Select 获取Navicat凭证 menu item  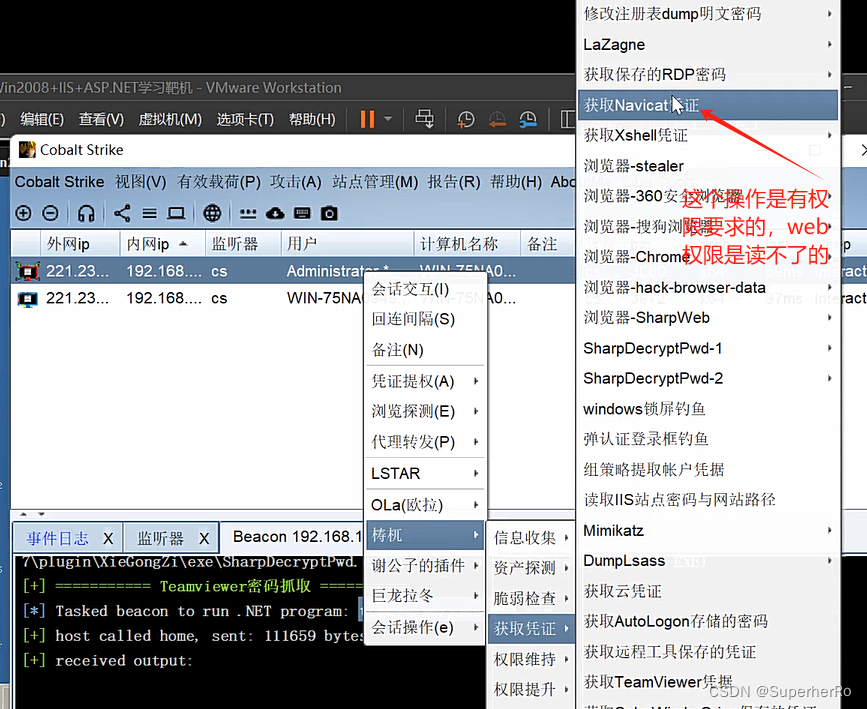tap(708, 105)
